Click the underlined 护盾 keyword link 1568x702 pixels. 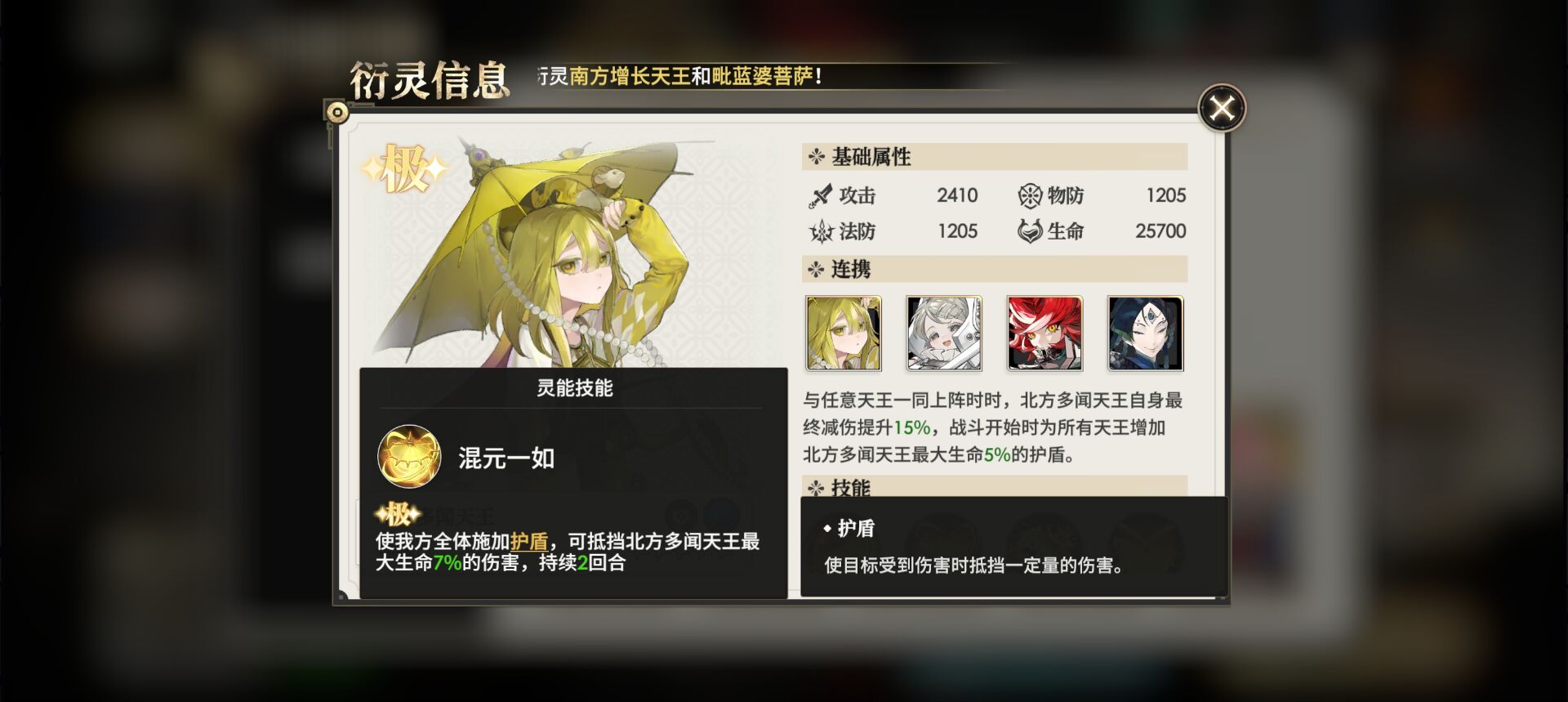coord(529,541)
